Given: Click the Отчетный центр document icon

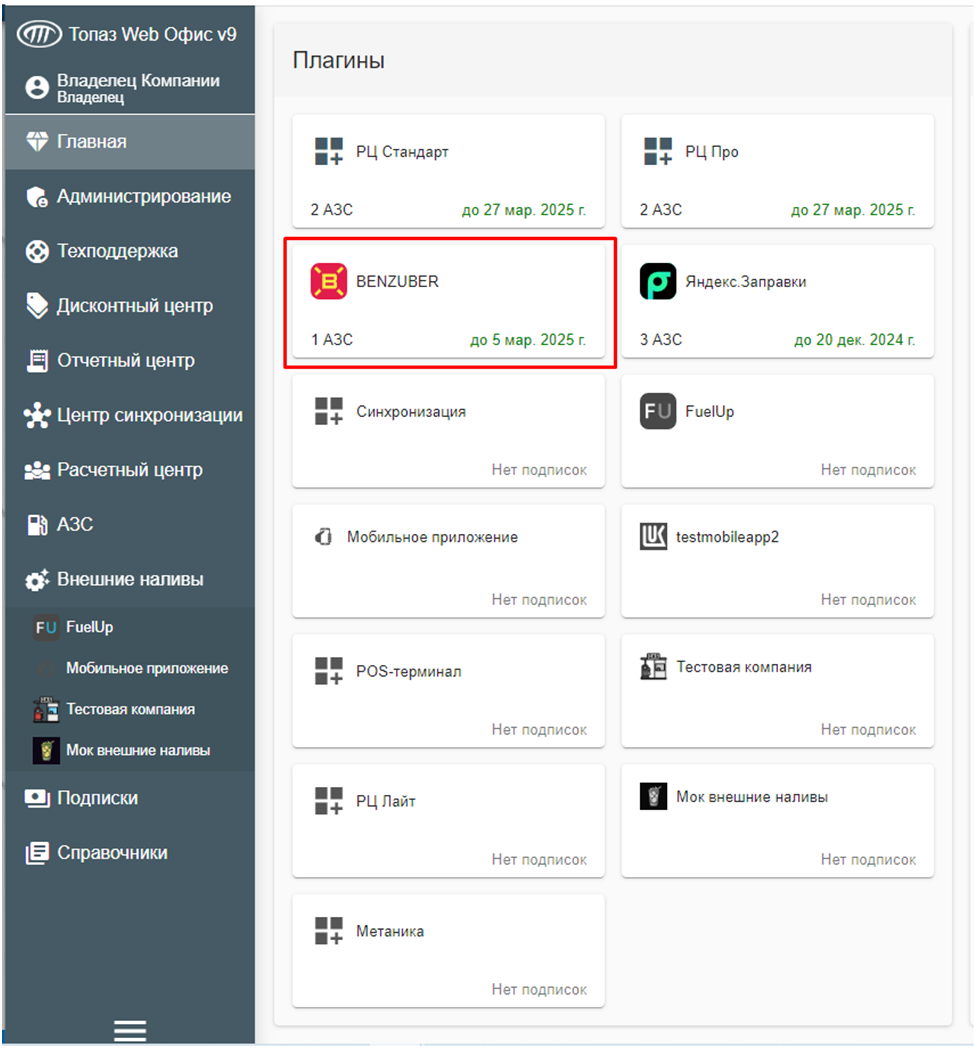Looking at the screenshot, I should [x=37, y=361].
